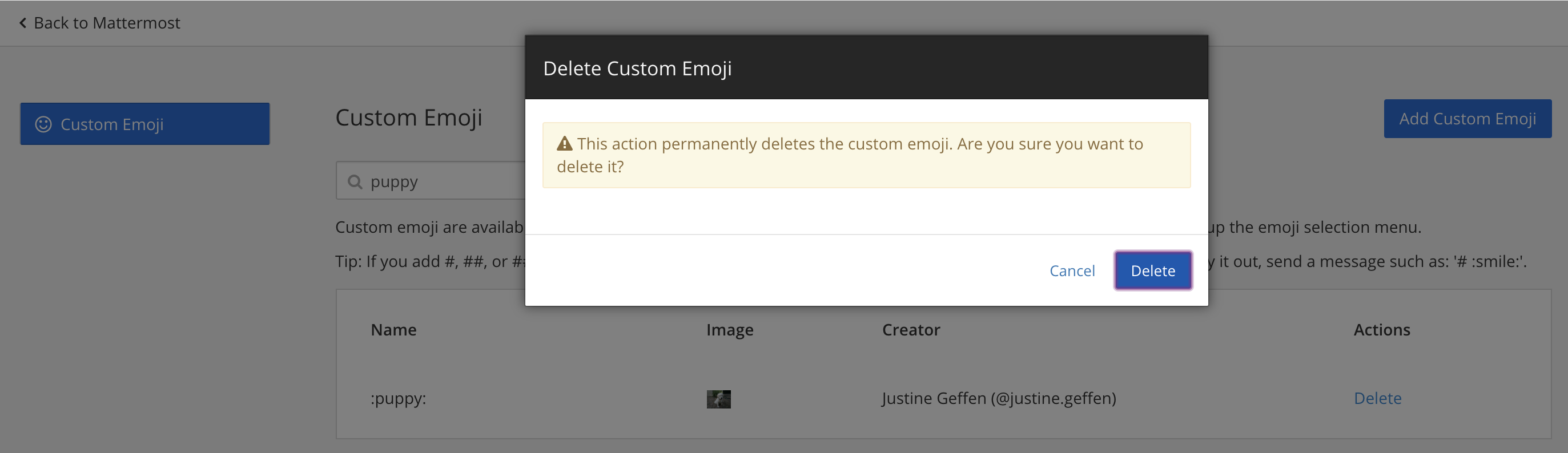Click the warning triangle icon in dialog

click(x=564, y=144)
